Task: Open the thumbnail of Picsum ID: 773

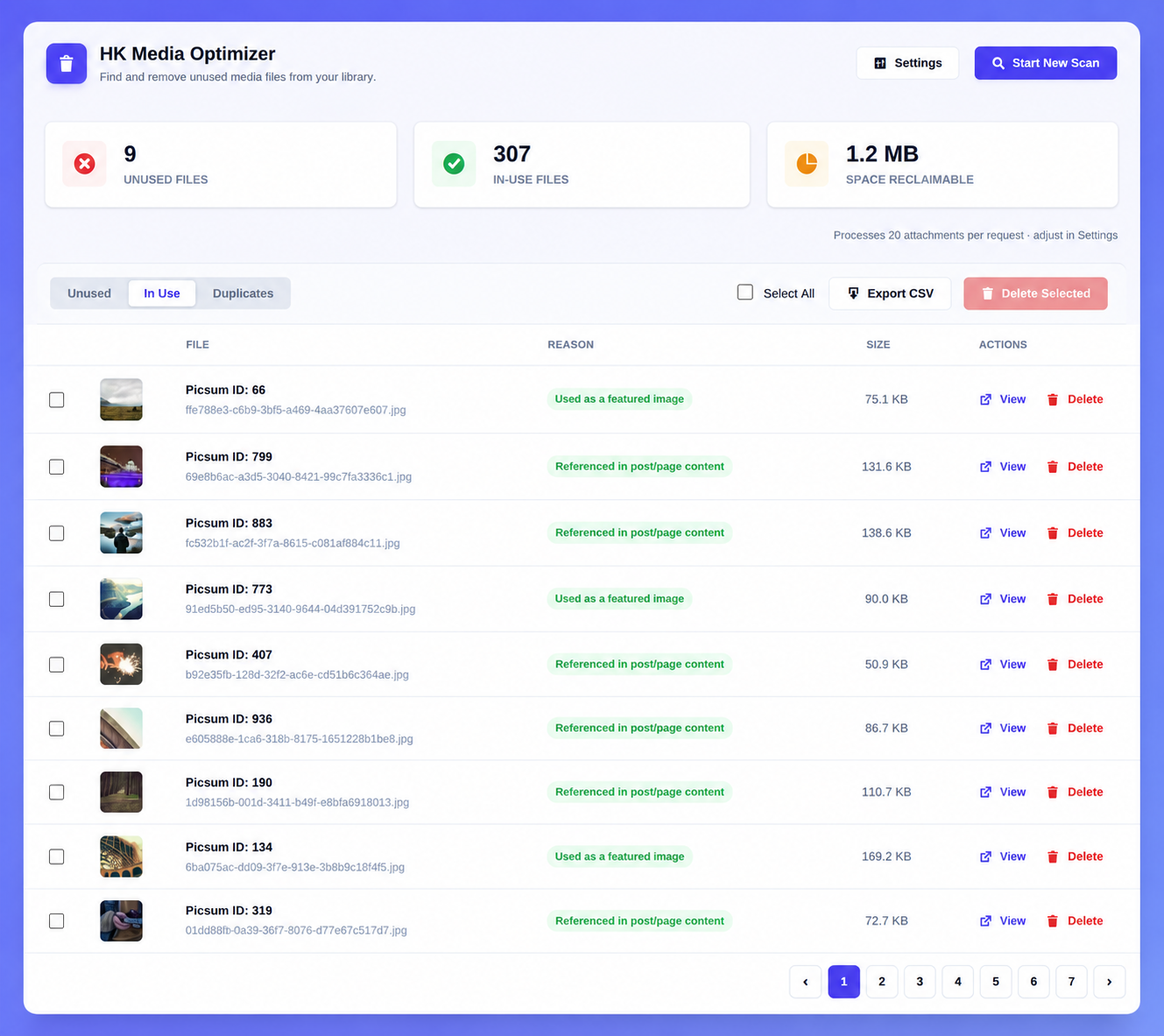Action: [x=121, y=599]
